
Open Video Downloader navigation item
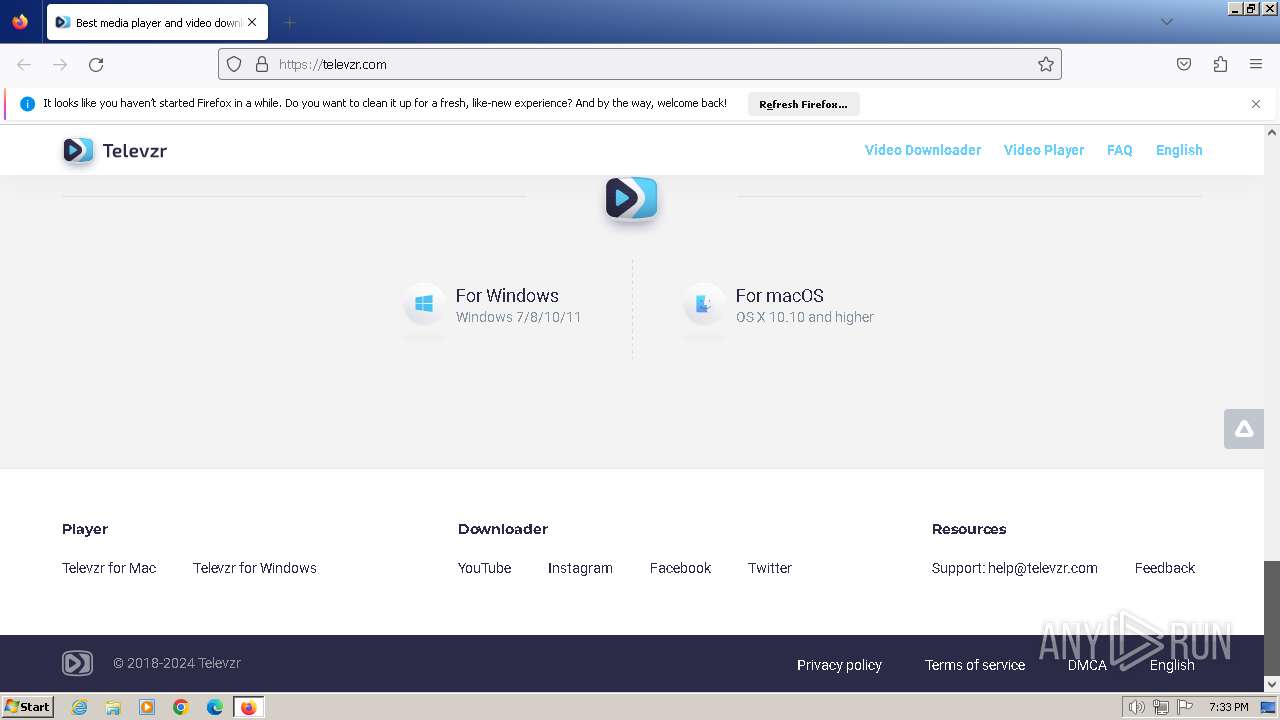(923, 150)
